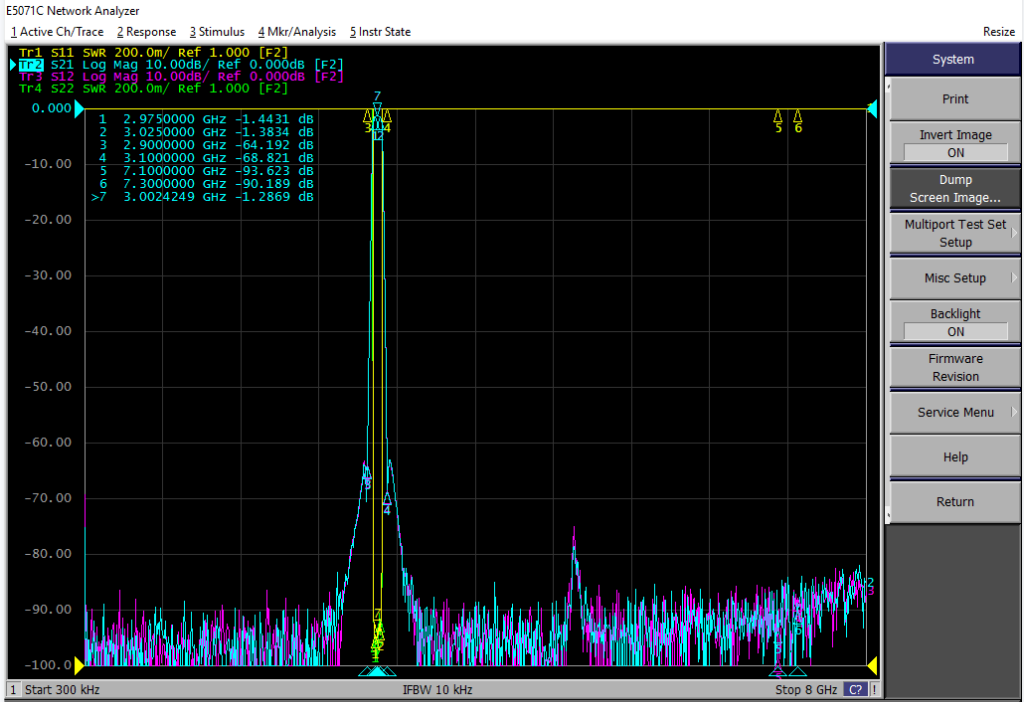Click the C? correction status indicator

(x=855, y=690)
